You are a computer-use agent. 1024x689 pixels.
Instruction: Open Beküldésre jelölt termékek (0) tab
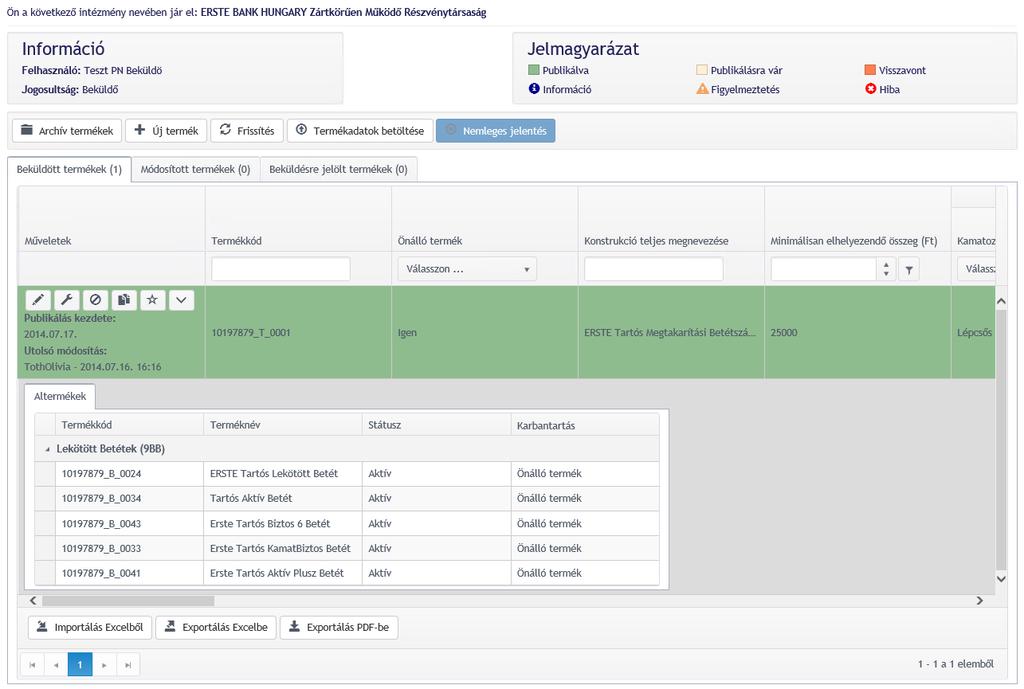[338, 169]
